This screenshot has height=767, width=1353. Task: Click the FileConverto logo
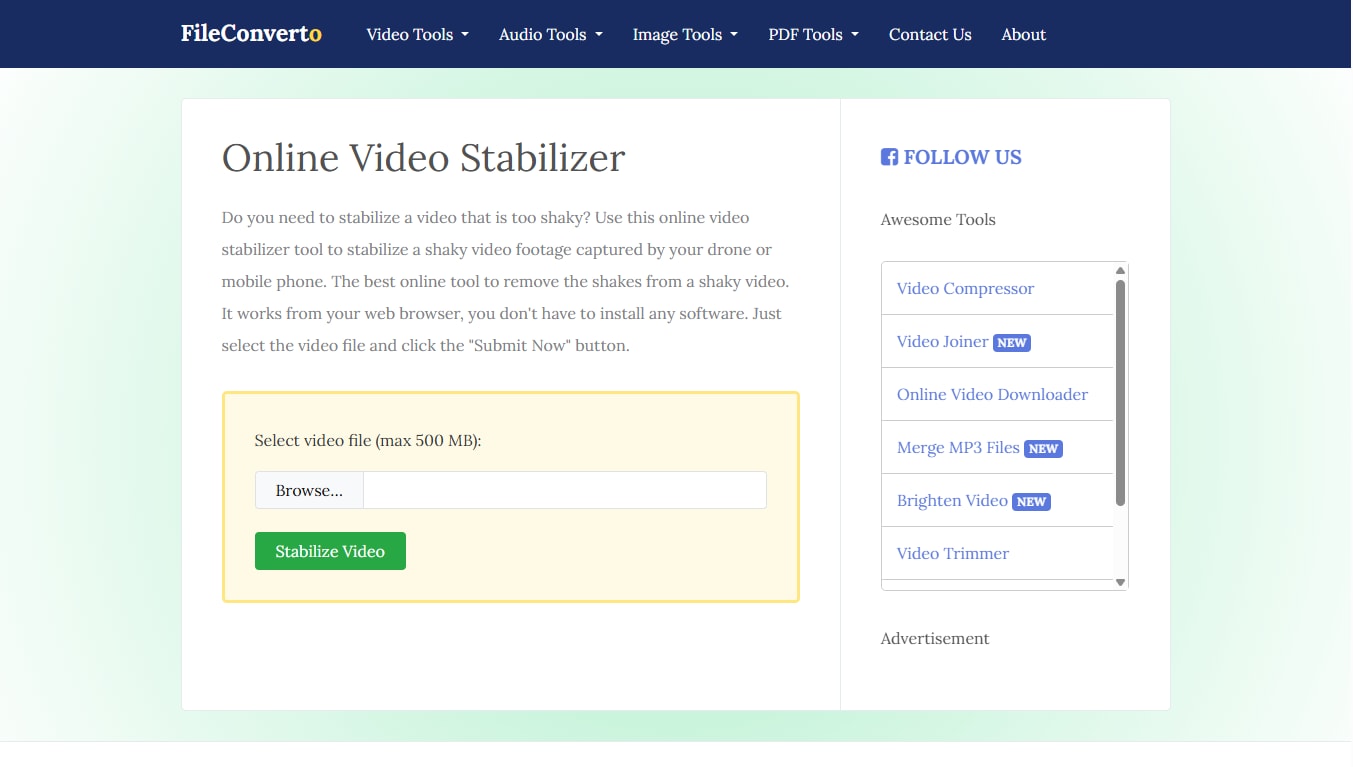251,34
